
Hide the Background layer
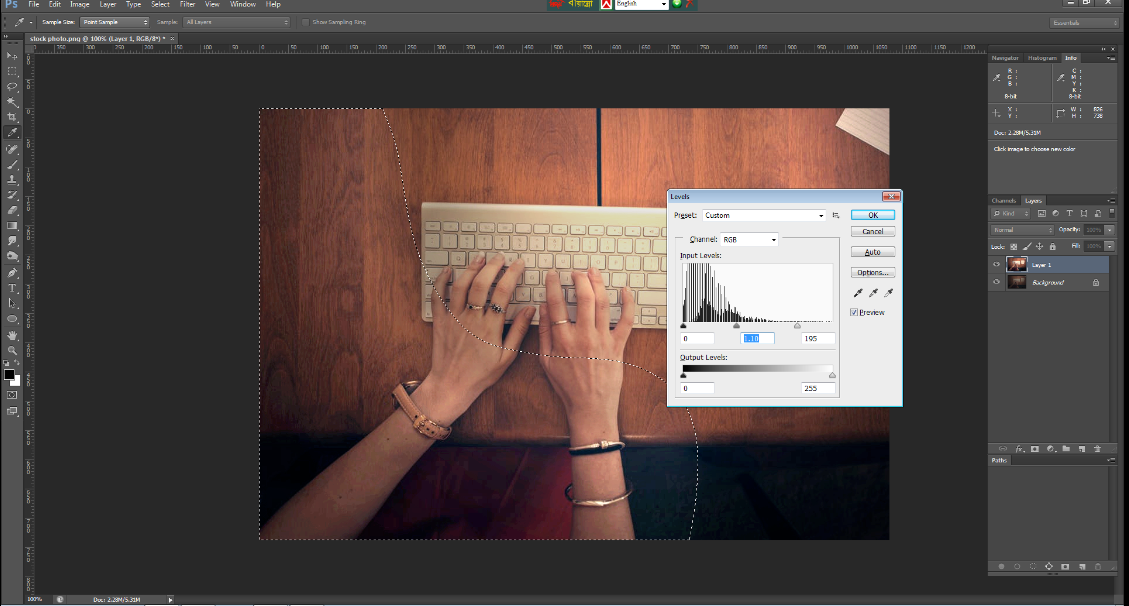[x=995, y=282]
